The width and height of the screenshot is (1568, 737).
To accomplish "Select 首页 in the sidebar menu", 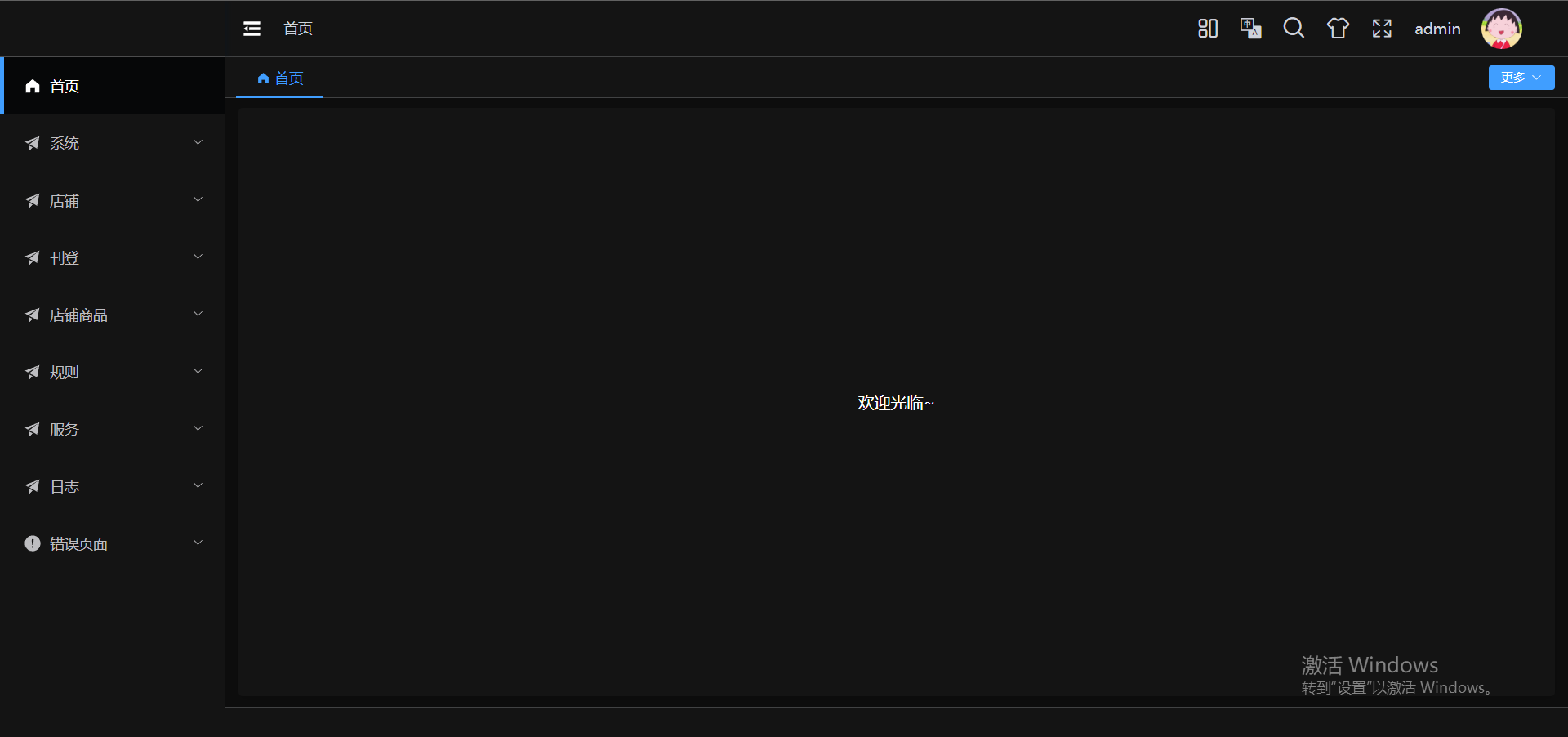I will click(x=113, y=86).
